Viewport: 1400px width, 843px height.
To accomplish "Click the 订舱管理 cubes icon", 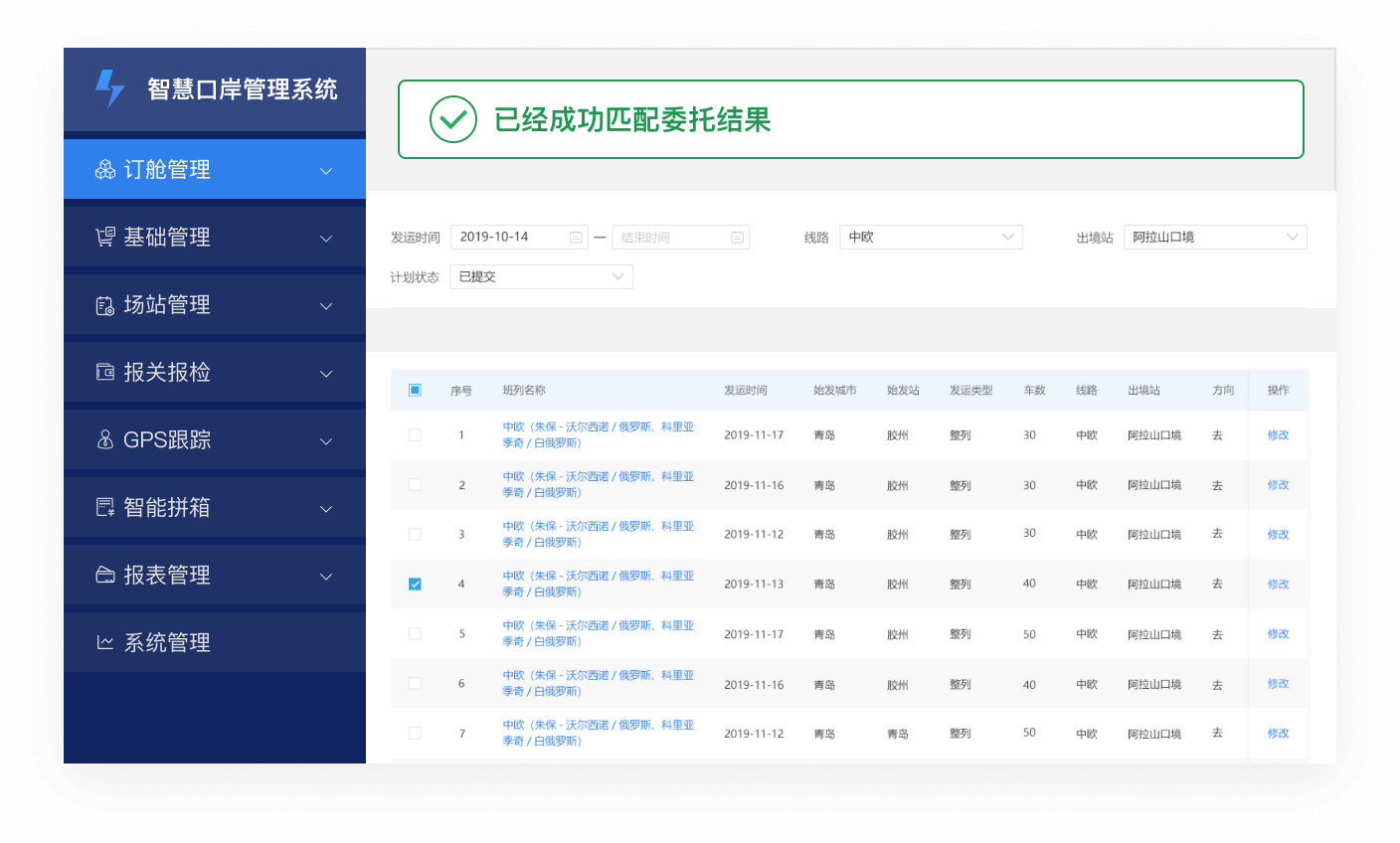I will pyautogui.click(x=105, y=170).
